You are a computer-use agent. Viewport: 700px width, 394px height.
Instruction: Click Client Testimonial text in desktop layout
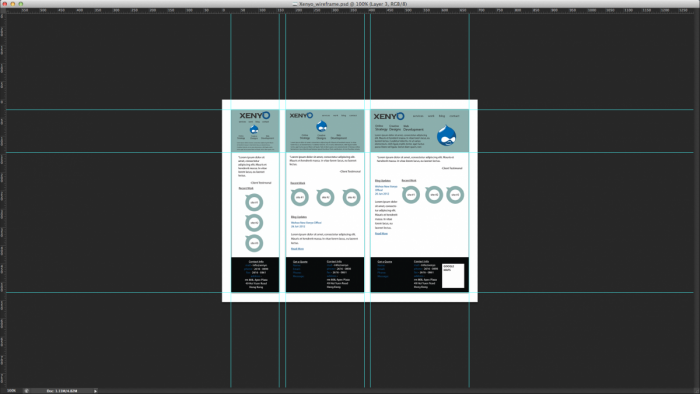(452, 168)
